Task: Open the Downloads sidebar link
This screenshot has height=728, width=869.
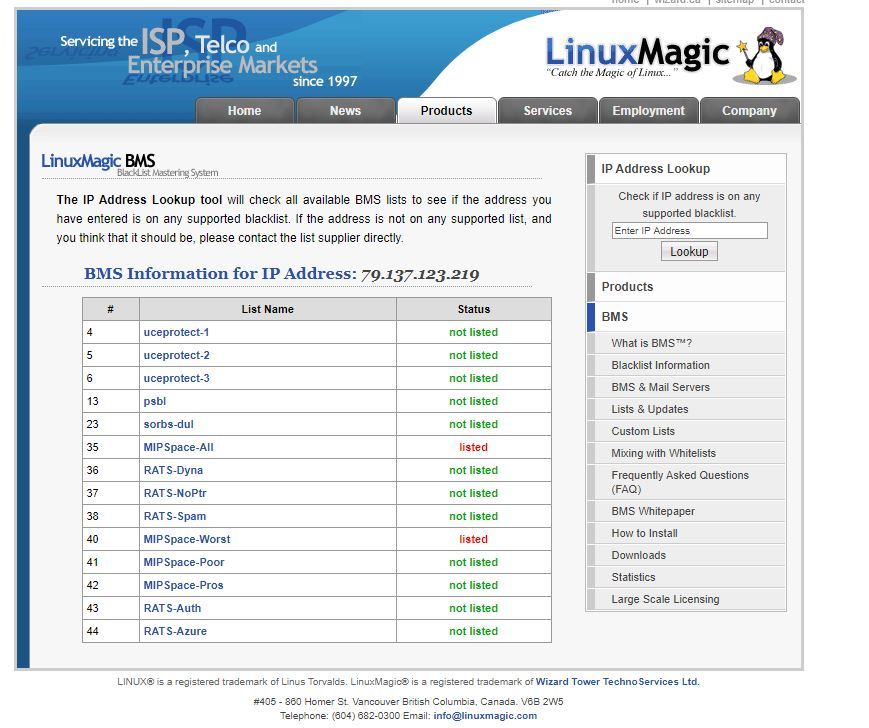Action: (x=638, y=555)
